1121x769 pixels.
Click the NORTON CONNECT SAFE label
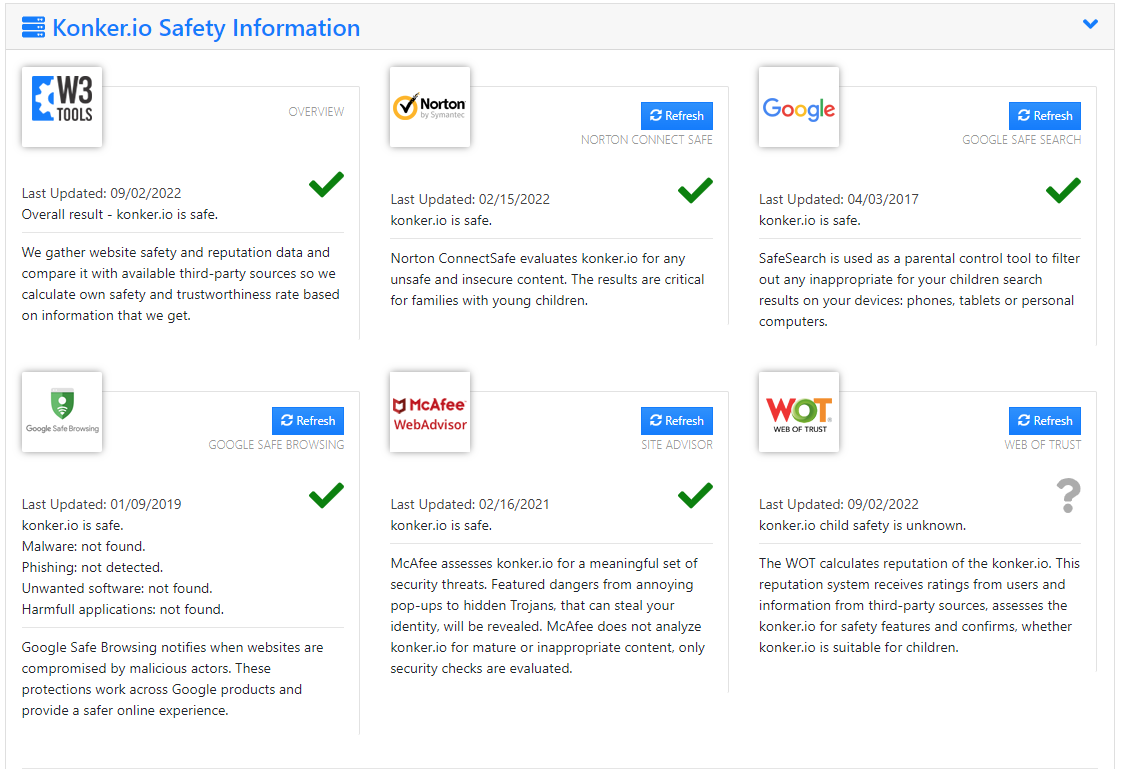pos(646,140)
